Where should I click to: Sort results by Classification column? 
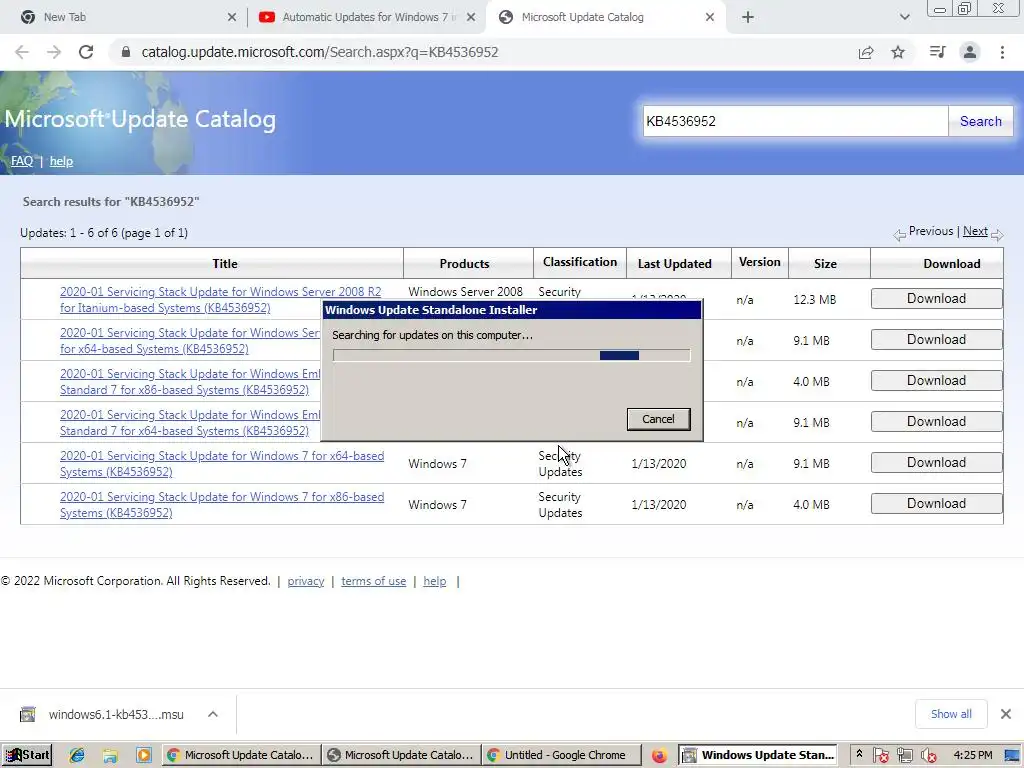tap(580, 262)
